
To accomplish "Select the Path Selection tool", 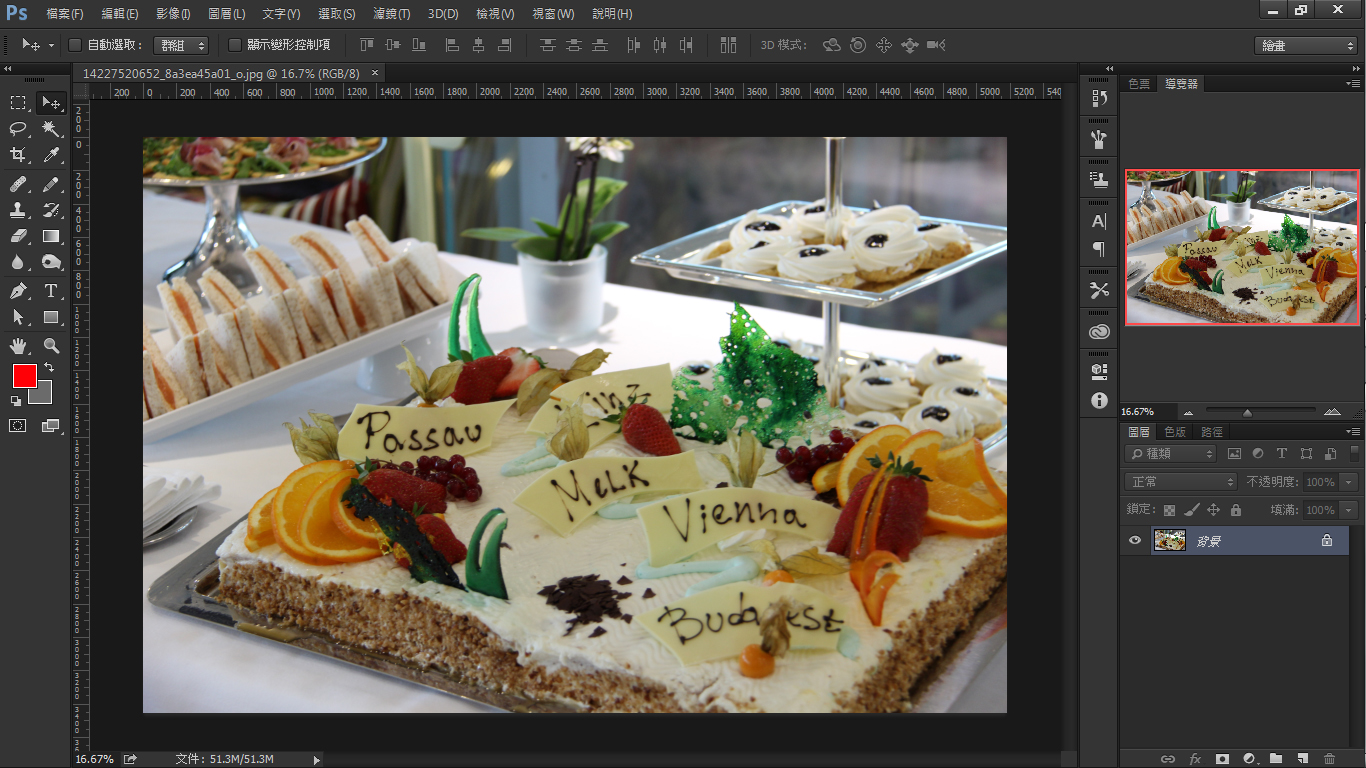I will [x=18, y=317].
